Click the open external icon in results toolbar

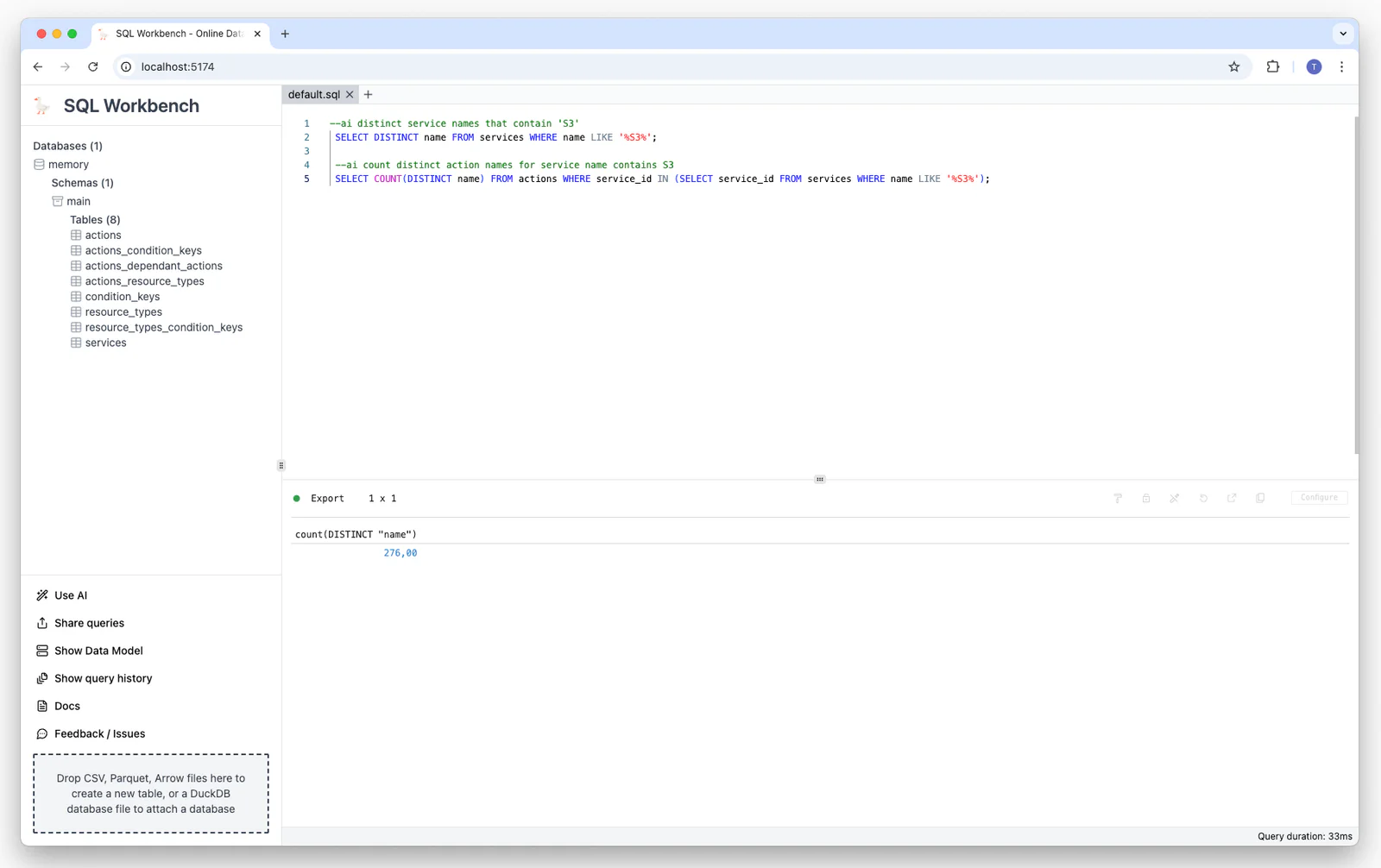point(1232,498)
